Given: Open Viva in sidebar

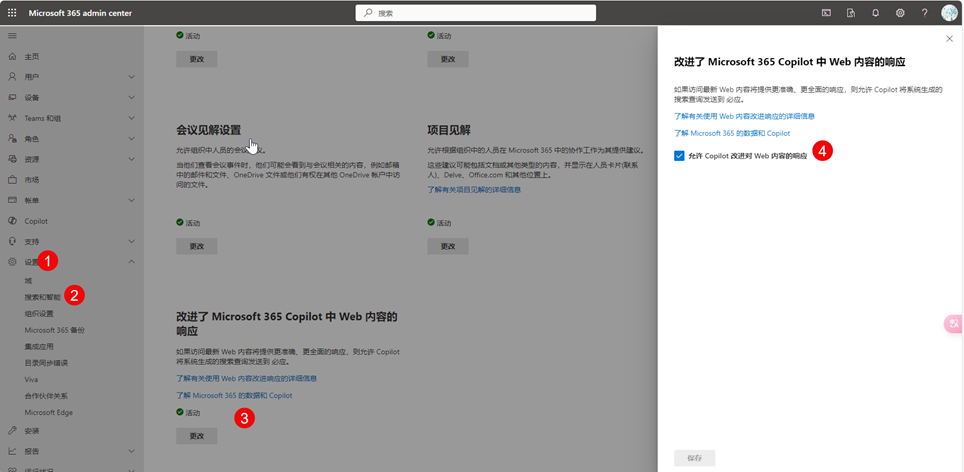Looking at the screenshot, I should 31,379.
